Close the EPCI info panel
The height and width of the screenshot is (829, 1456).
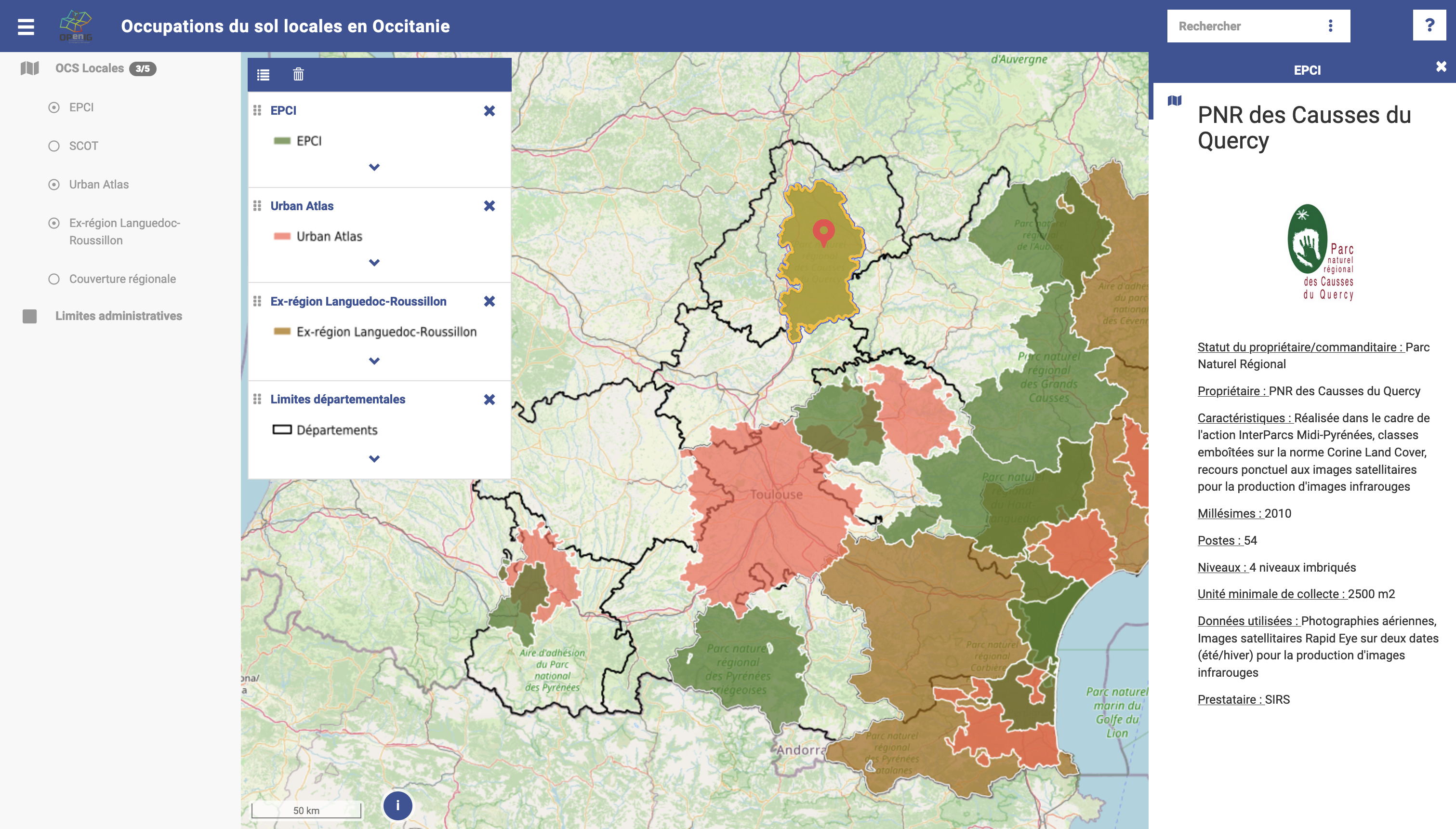click(x=1441, y=67)
